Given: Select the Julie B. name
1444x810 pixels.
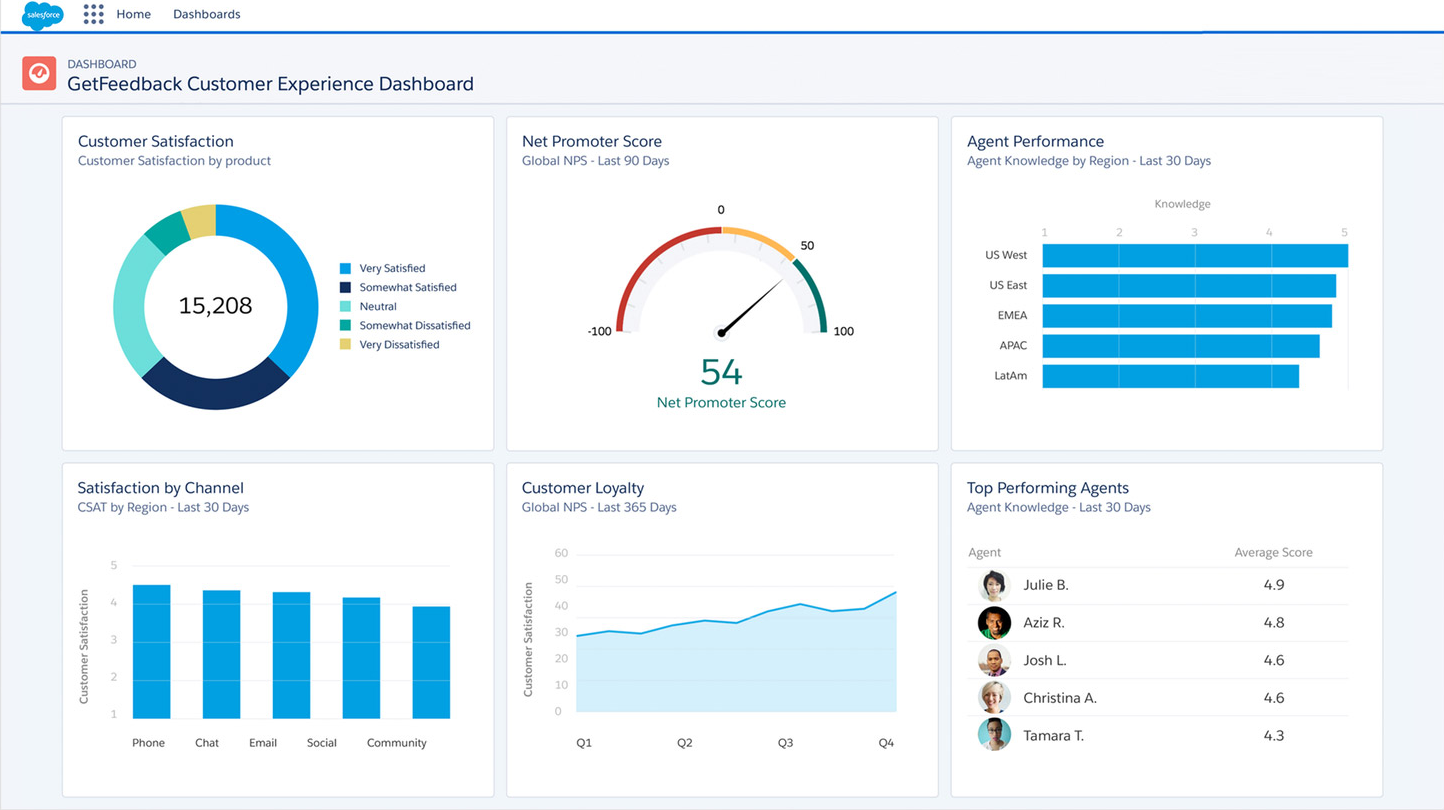Looking at the screenshot, I should (1046, 585).
